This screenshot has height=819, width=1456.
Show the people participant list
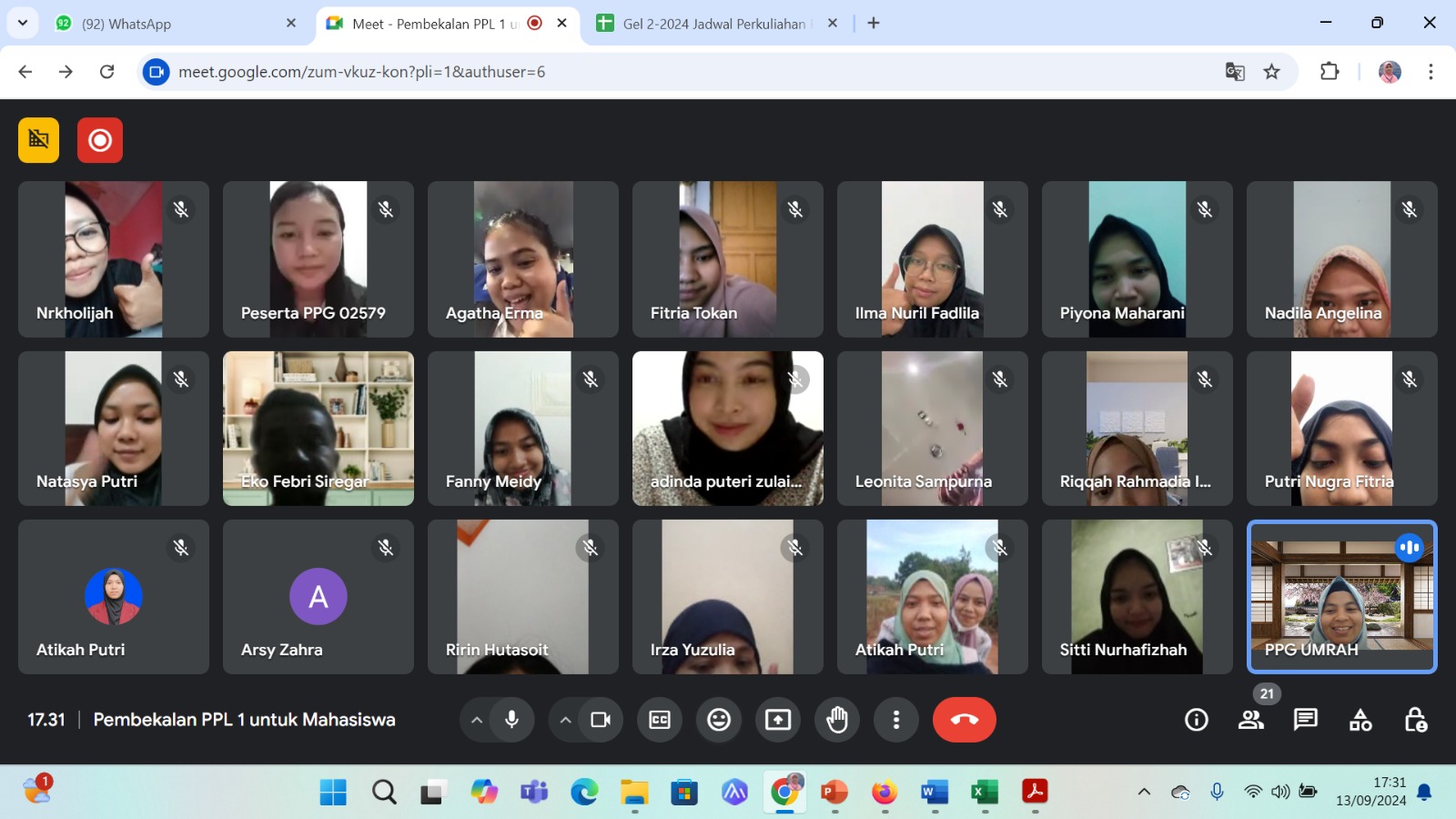point(1251,720)
